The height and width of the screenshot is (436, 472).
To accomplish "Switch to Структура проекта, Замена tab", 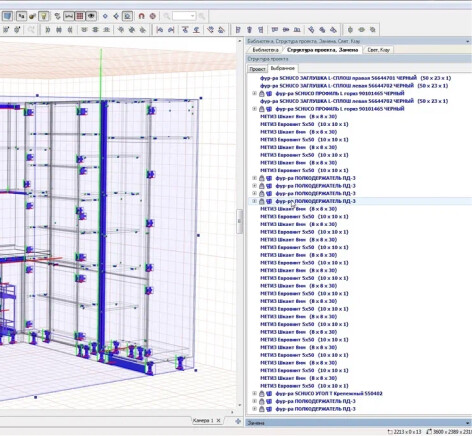I will (322, 50).
